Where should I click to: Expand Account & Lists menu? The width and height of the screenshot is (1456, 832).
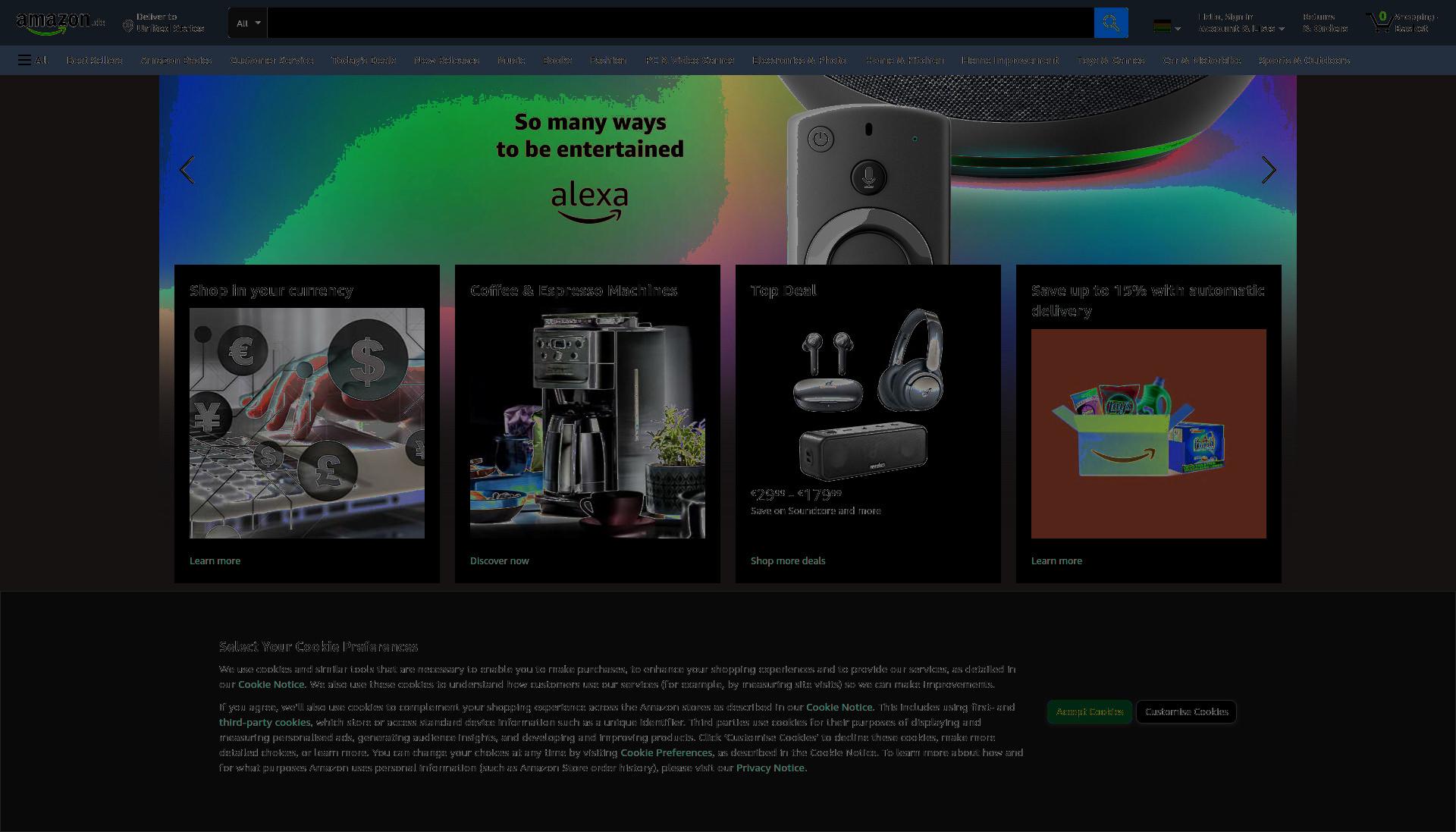(x=1241, y=23)
